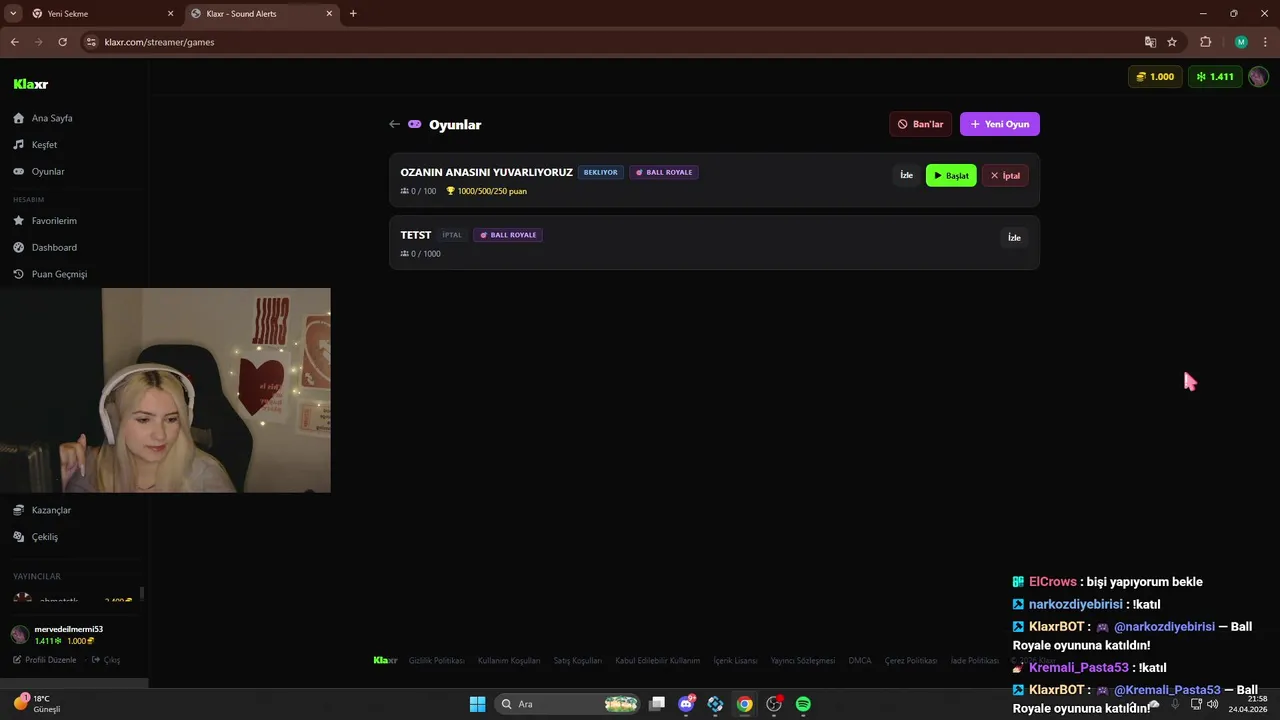This screenshot has height=720, width=1280.
Task: Click the green 1.411 points badge
Action: click(x=1215, y=77)
